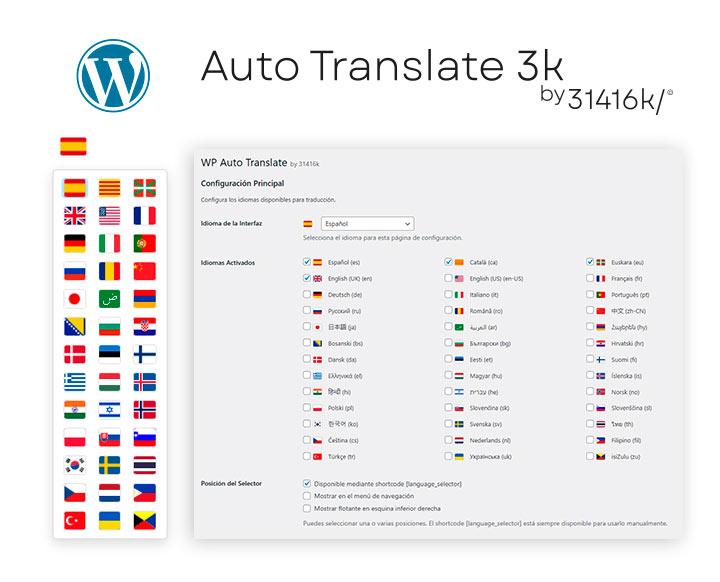Choose the French flag in the selector grid
Screen dimensions: 720x582
click(x=145, y=215)
